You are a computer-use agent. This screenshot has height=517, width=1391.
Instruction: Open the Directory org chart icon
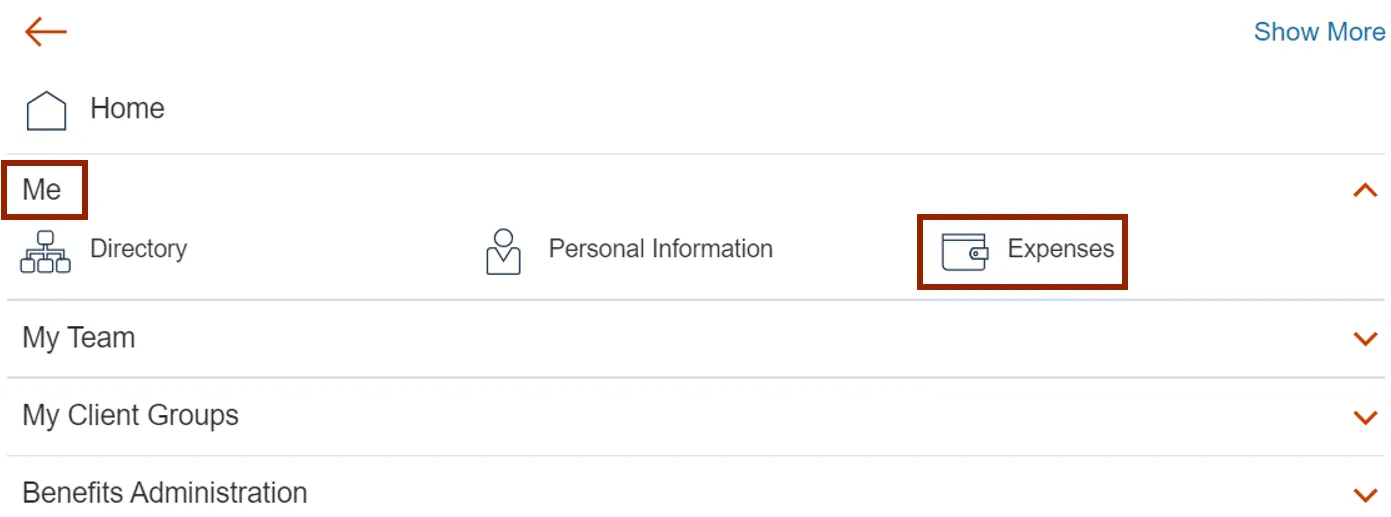45,251
